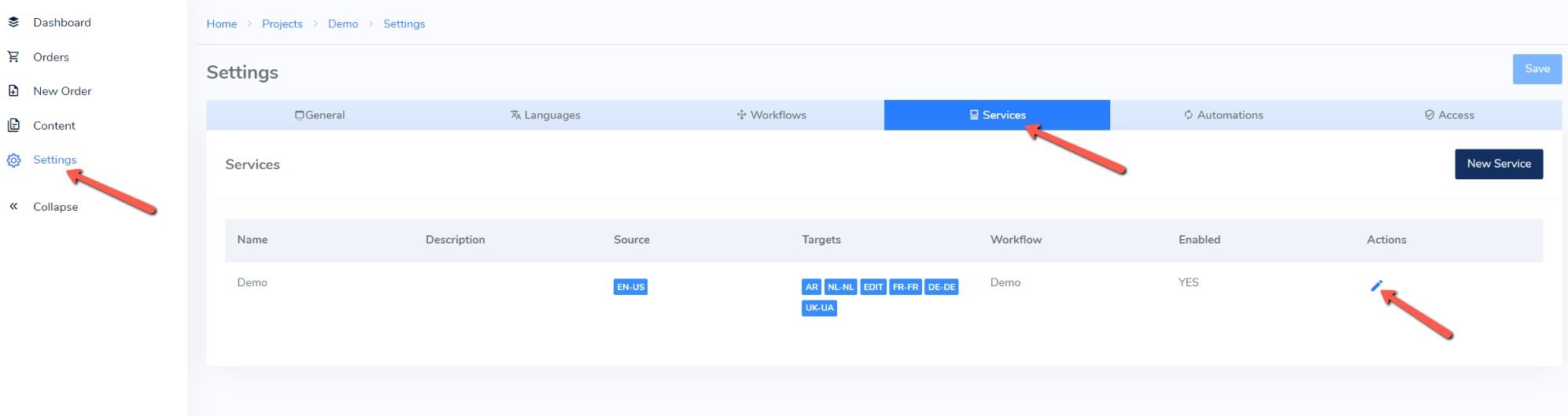Screen dimensions: 1568x416
Task: Click the Orders cart icon
Action: [13, 57]
